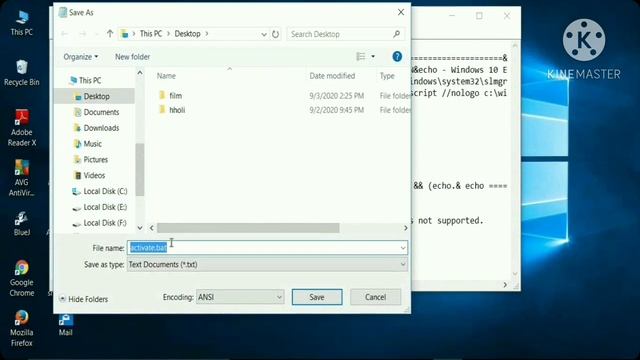The image size is (640, 360).
Task: Create a New folder
Action: coord(132,57)
